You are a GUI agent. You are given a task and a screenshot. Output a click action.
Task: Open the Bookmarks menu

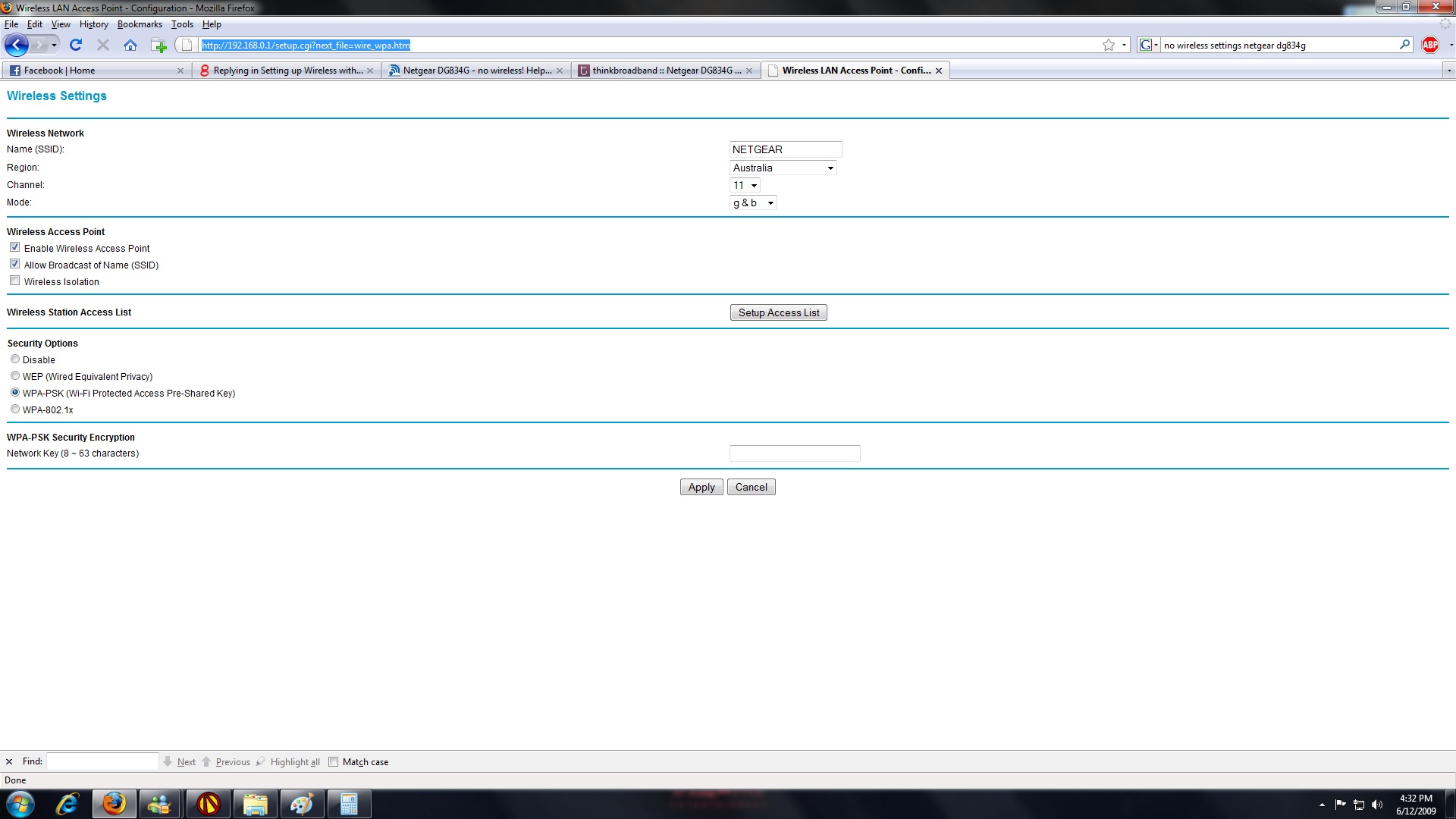(x=140, y=24)
